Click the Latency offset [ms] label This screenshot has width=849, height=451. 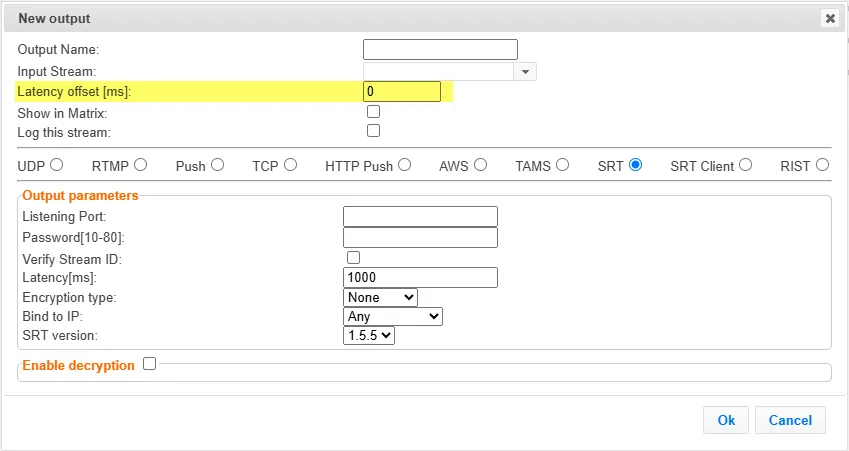pos(74,91)
